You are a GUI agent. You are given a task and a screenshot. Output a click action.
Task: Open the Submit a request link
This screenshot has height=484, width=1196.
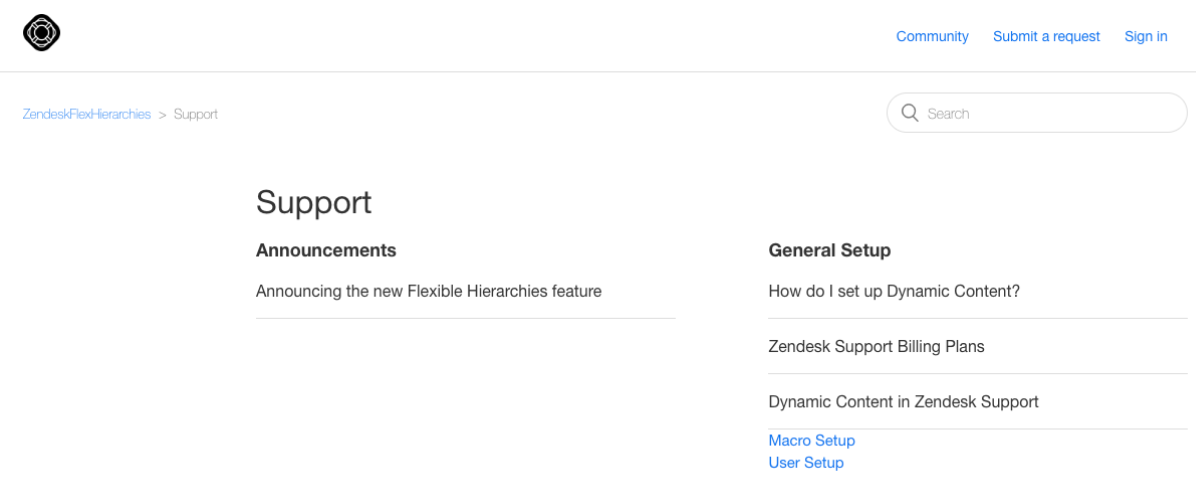pos(1046,37)
